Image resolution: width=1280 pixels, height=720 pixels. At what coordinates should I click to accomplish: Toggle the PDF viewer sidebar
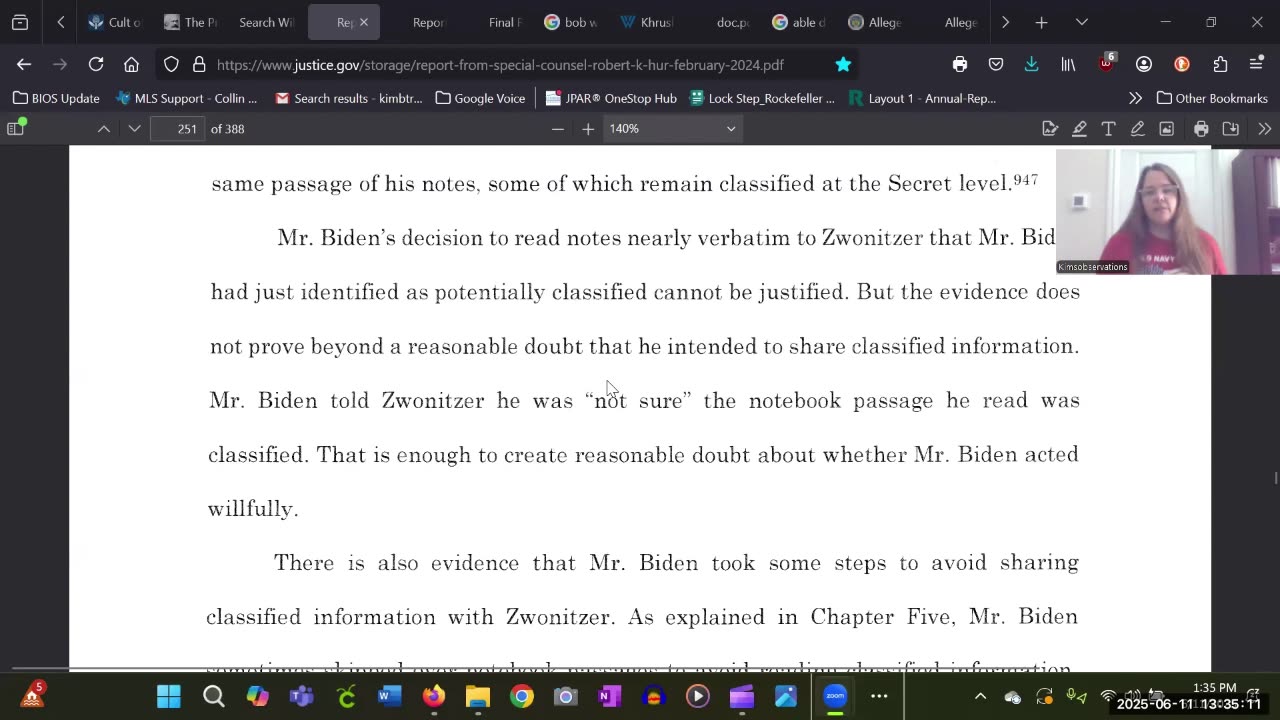click(15, 128)
